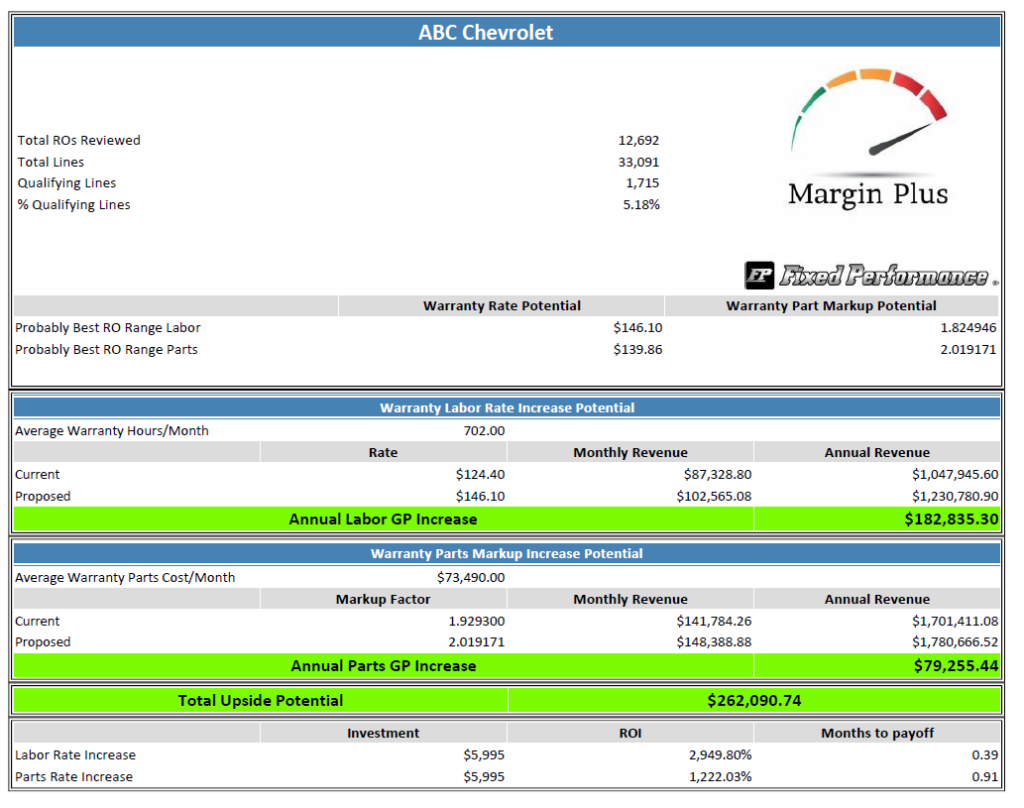Select the $262,090.74 total upside value

point(754,700)
